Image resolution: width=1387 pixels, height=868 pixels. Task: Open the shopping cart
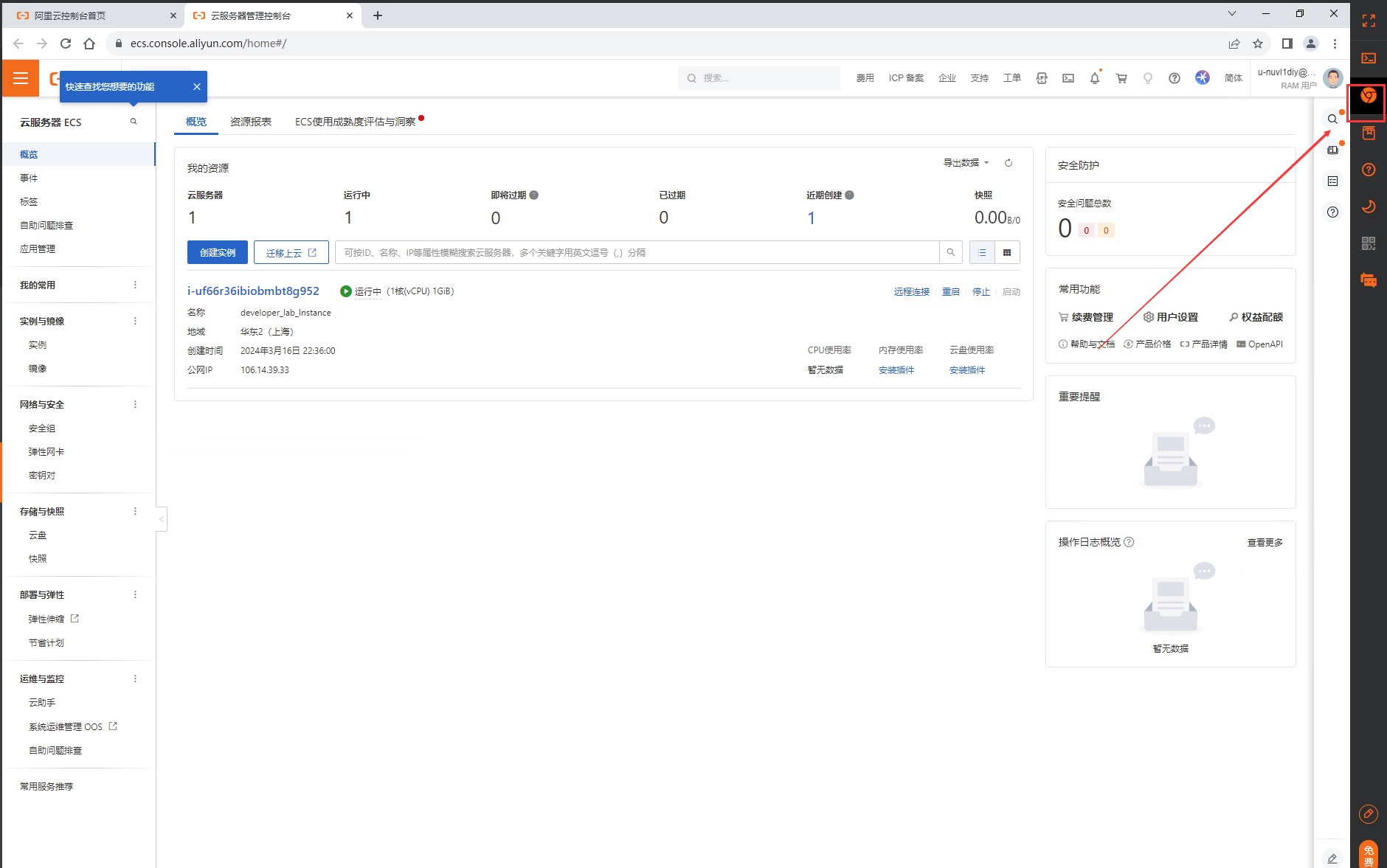tap(1121, 78)
